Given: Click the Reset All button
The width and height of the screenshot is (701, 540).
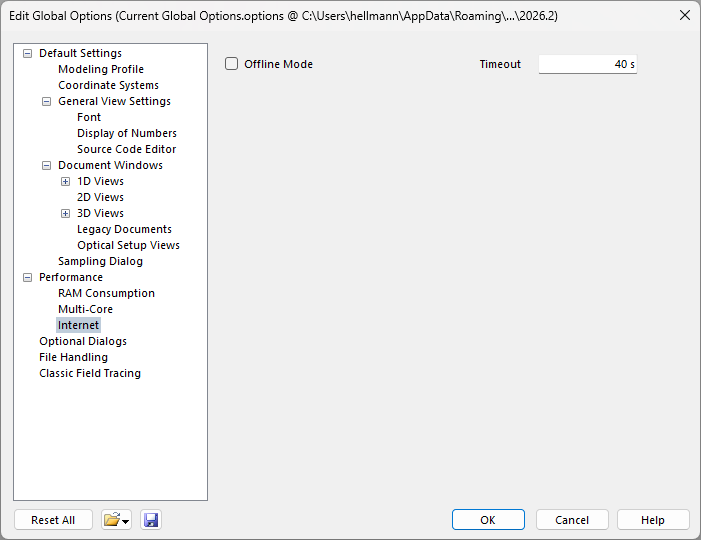Looking at the screenshot, I should click(x=53, y=520).
